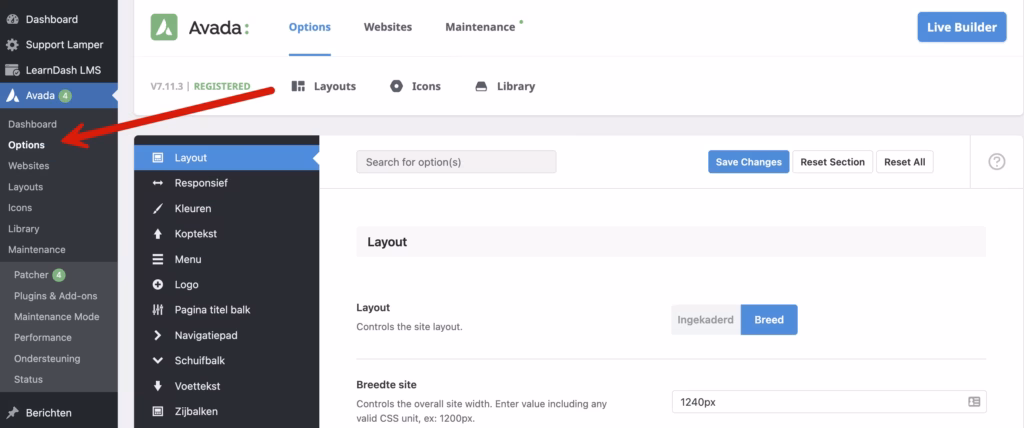Viewport: 1024px width, 428px height.
Task: Click the Schuifbalk chevron-down icon
Action: (x=157, y=361)
